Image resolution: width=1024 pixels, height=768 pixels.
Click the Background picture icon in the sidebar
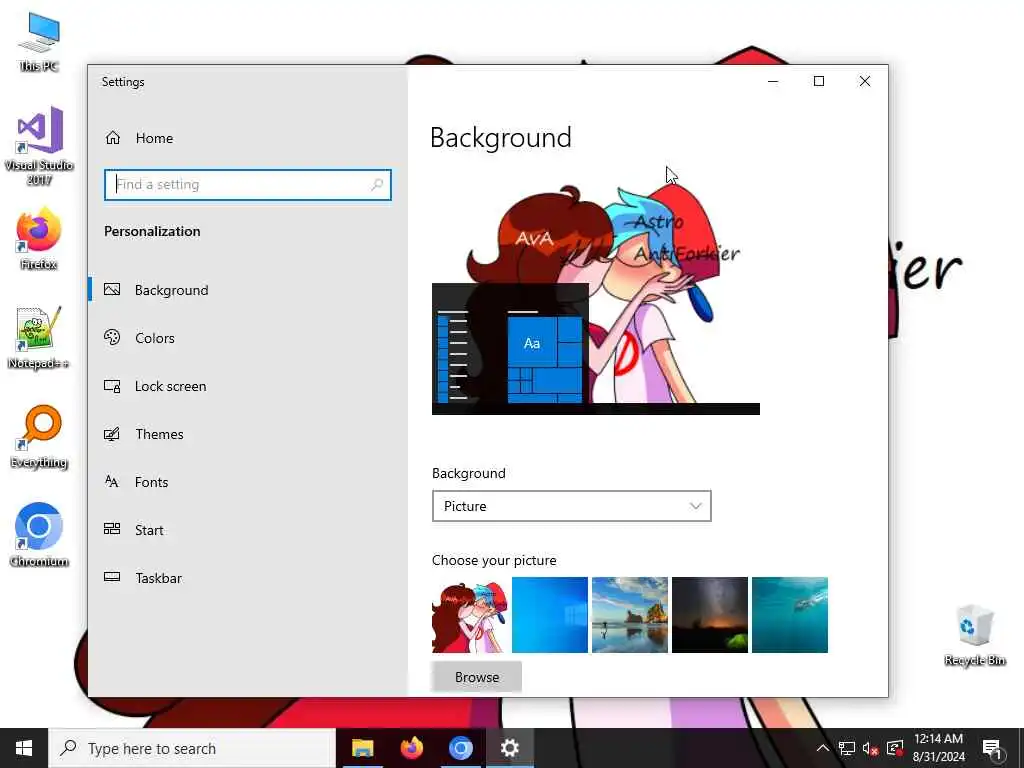coord(112,289)
